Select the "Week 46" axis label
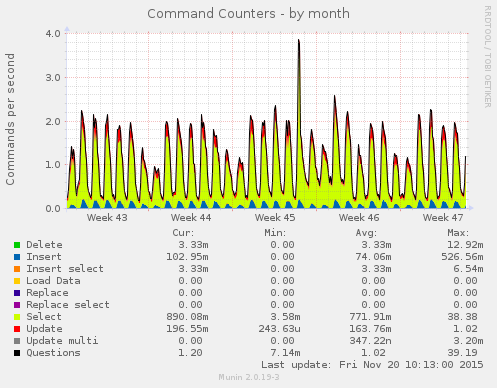Screen dimensions: 497x388 point(359,218)
